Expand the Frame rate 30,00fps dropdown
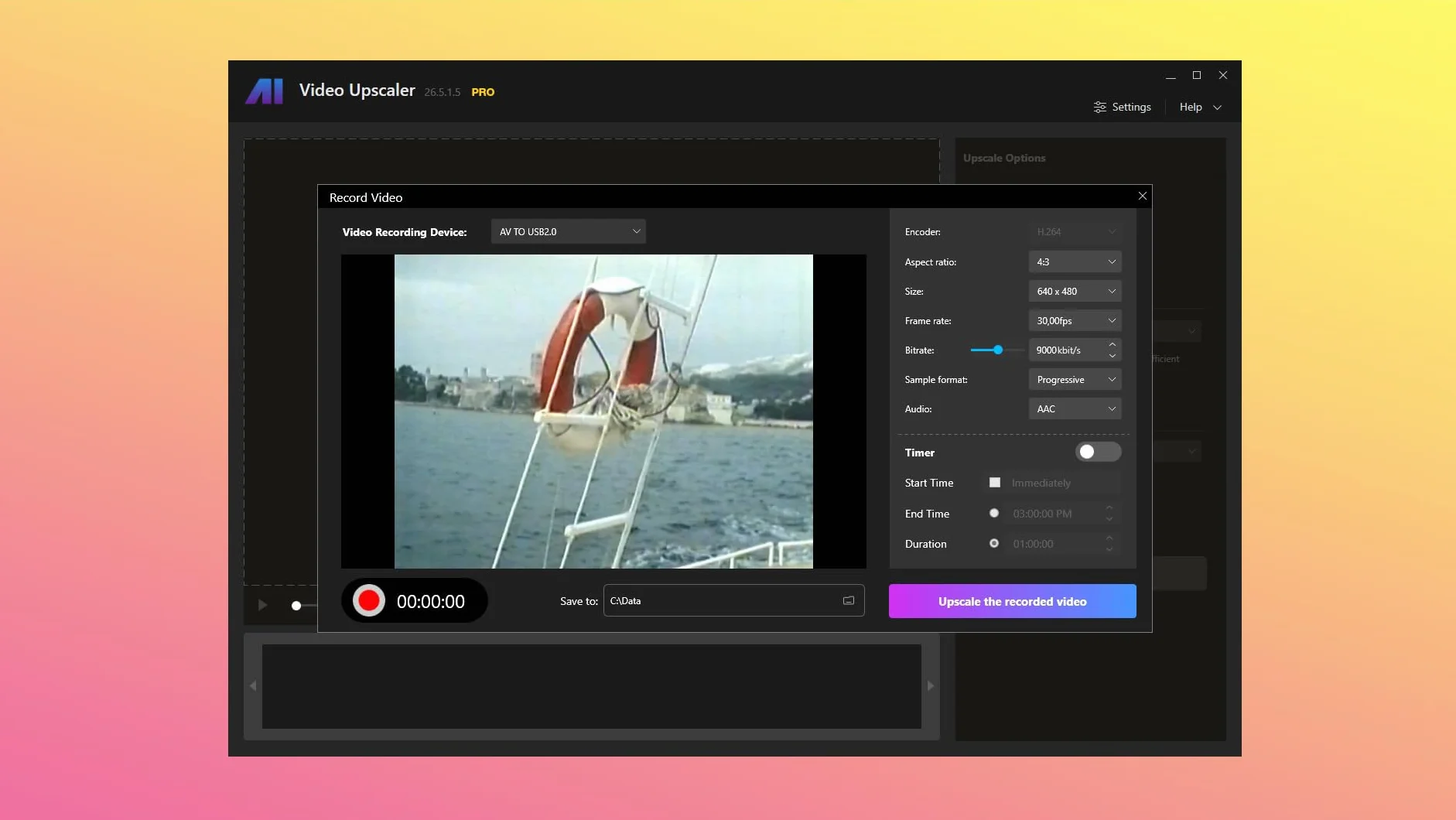Screen dimensions: 1456x820 [1075, 320]
